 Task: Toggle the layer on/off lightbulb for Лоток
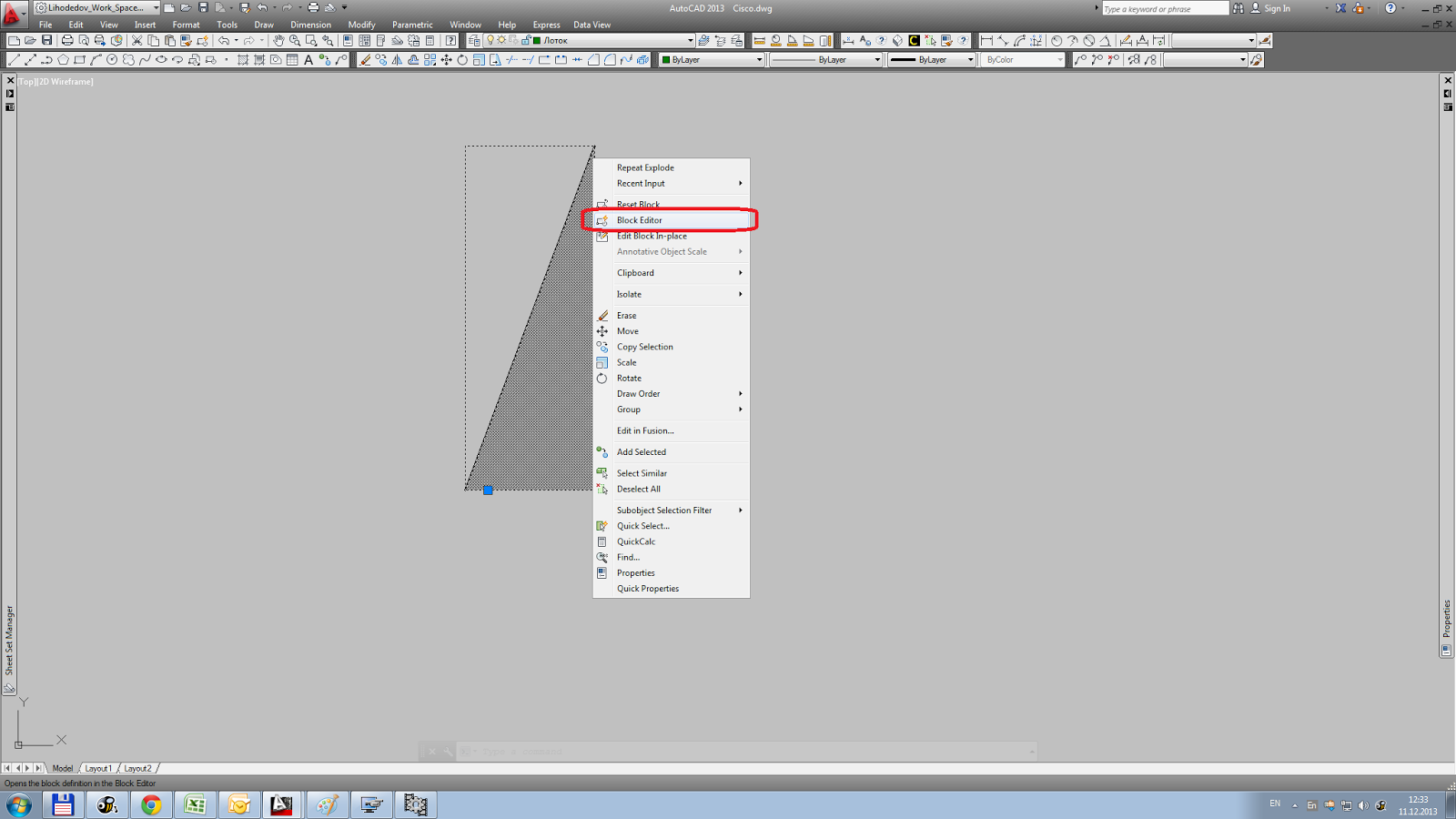pyautogui.click(x=490, y=40)
